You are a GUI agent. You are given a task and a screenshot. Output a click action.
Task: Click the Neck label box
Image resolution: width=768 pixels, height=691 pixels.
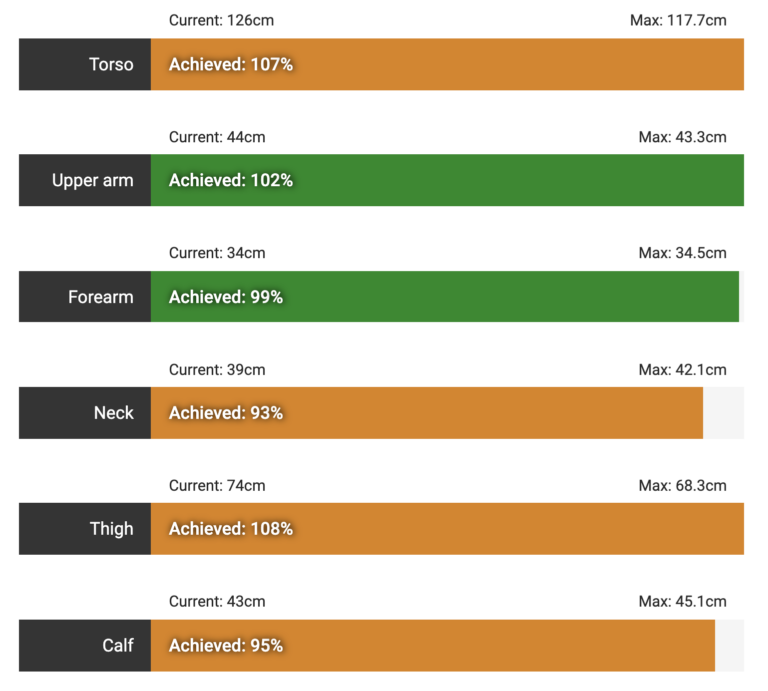point(85,413)
